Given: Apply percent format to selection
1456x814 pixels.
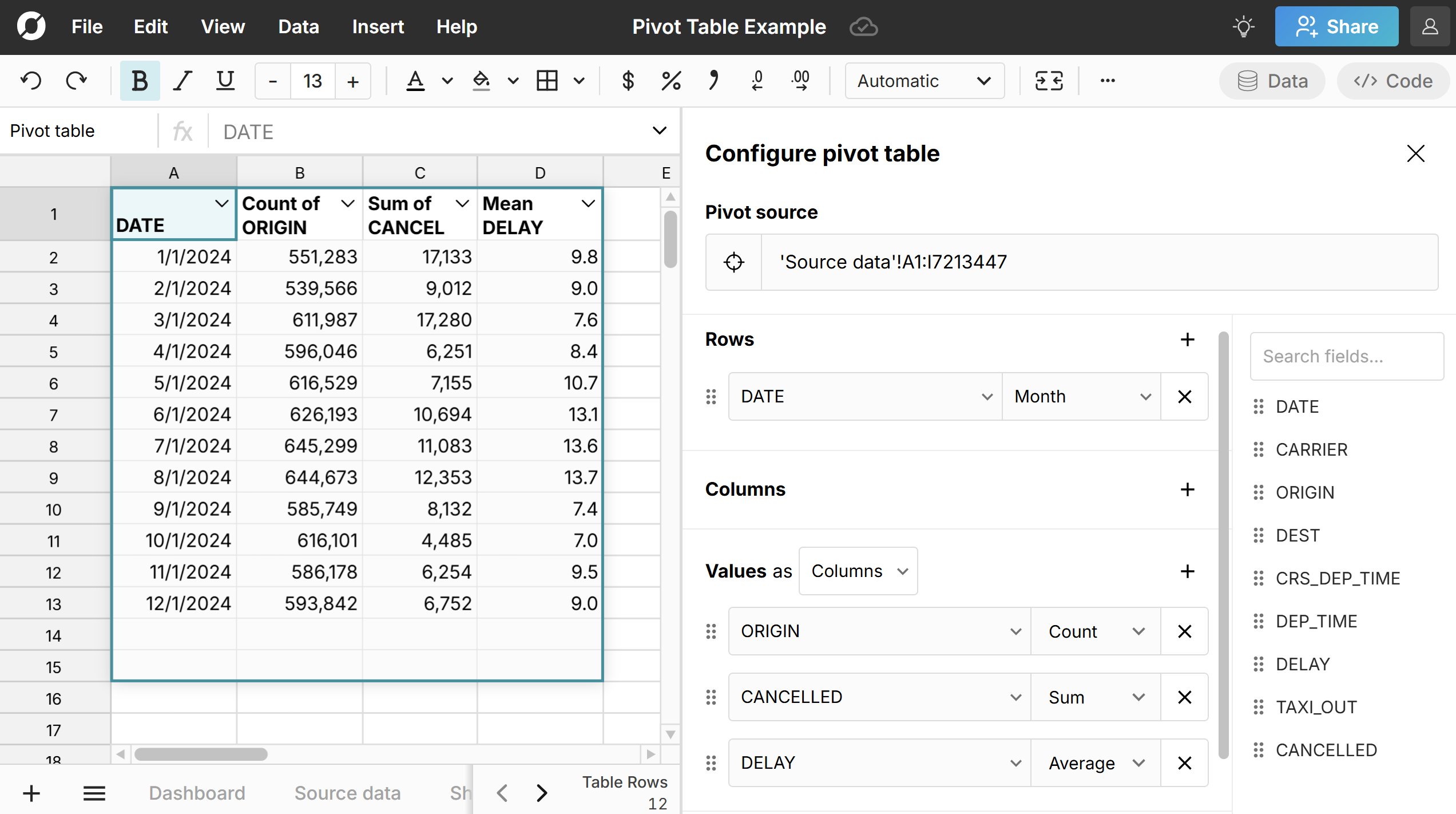Looking at the screenshot, I should pyautogui.click(x=671, y=80).
